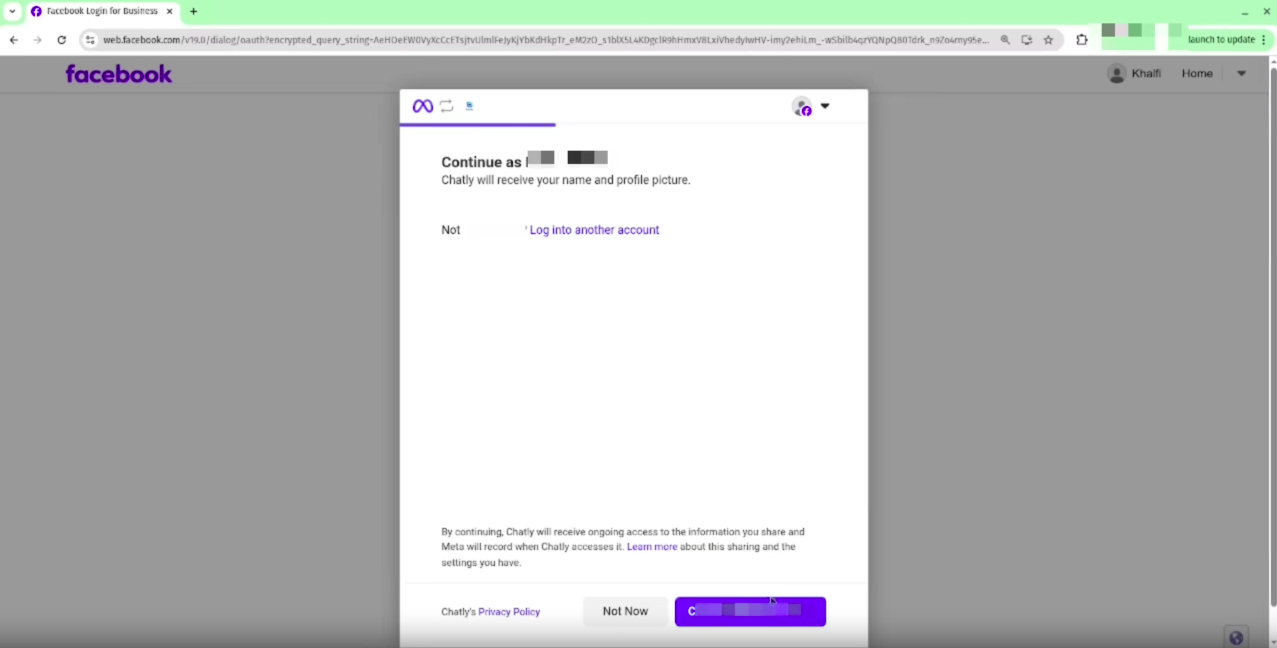Open the Learn more link
The height and width of the screenshot is (648, 1277).
click(x=652, y=547)
